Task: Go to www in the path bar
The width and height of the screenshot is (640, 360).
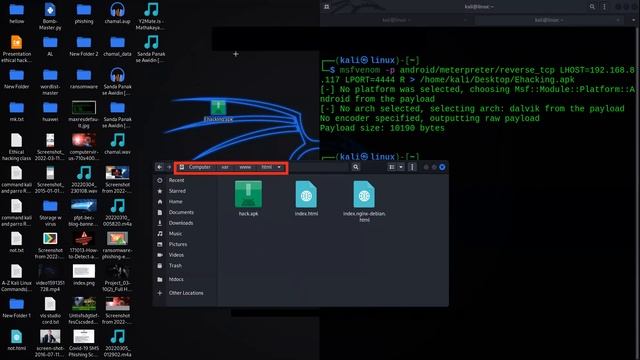Action: (245, 167)
